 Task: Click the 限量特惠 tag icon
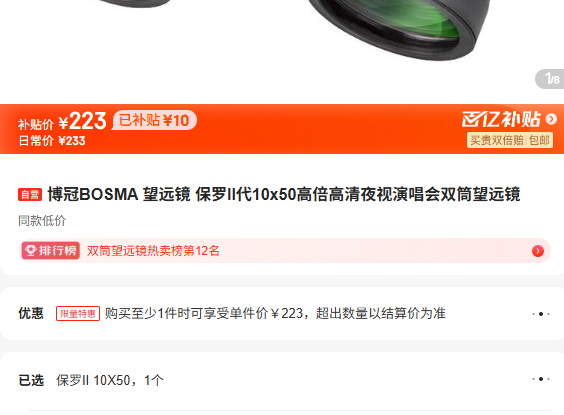pyautogui.click(x=78, y=314)
